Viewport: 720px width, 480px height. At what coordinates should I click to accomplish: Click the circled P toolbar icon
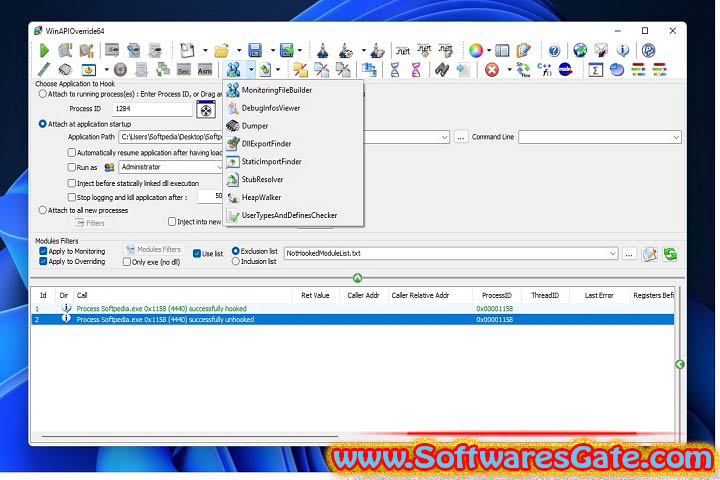click(648, 51)
